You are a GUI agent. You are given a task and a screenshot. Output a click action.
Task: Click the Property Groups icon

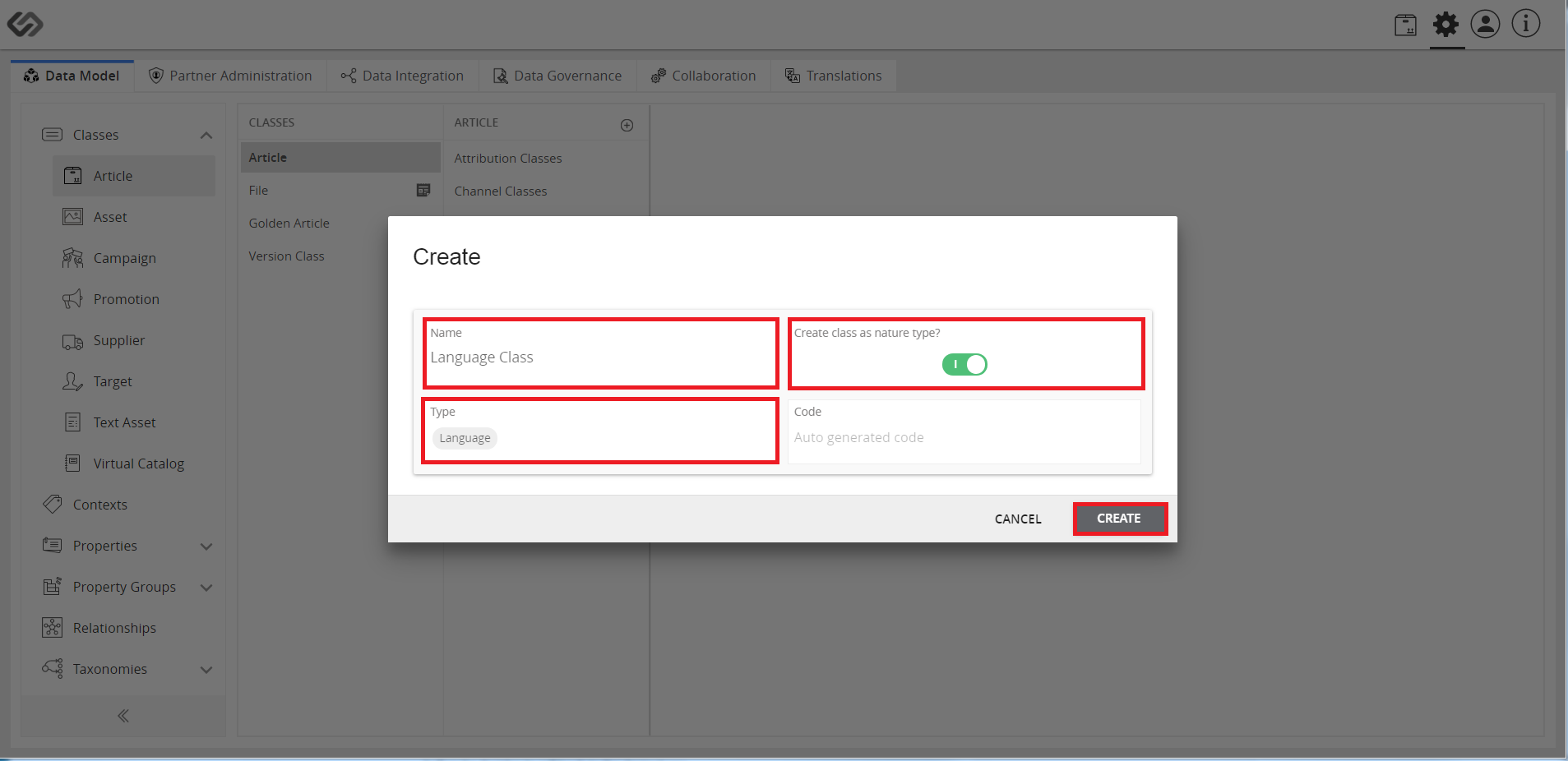(53, 586)
